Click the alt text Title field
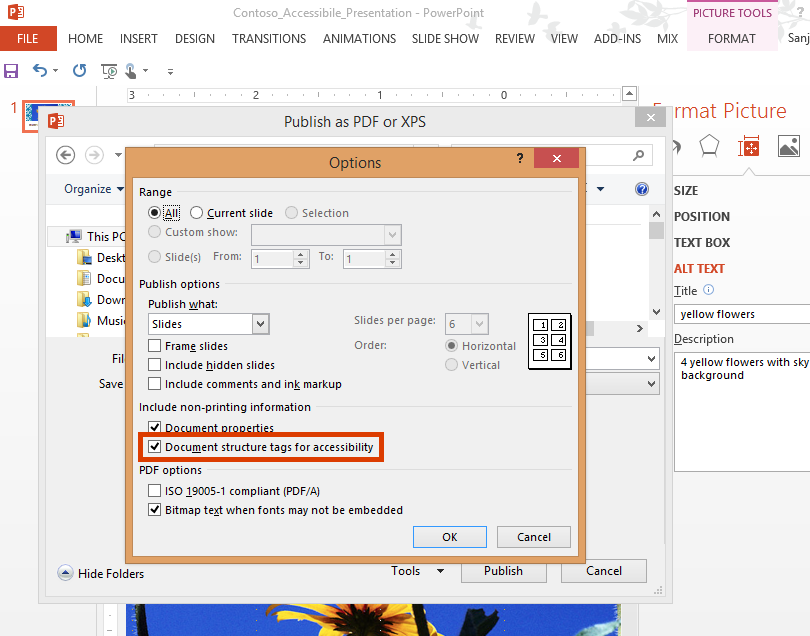810x636 pixels. (x=742, y=314)
